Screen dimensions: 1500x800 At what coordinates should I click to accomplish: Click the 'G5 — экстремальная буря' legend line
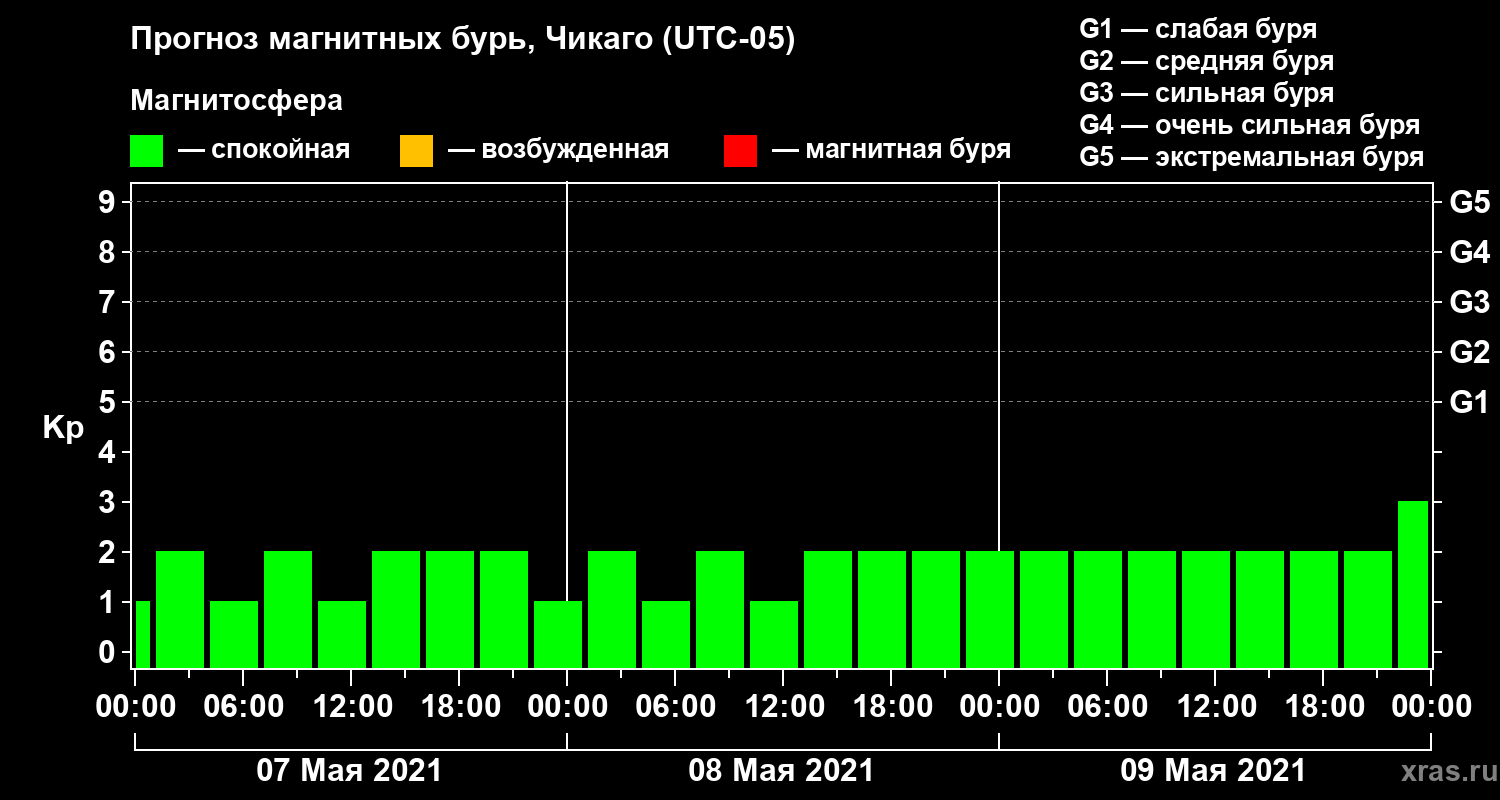click(1251, 157)
